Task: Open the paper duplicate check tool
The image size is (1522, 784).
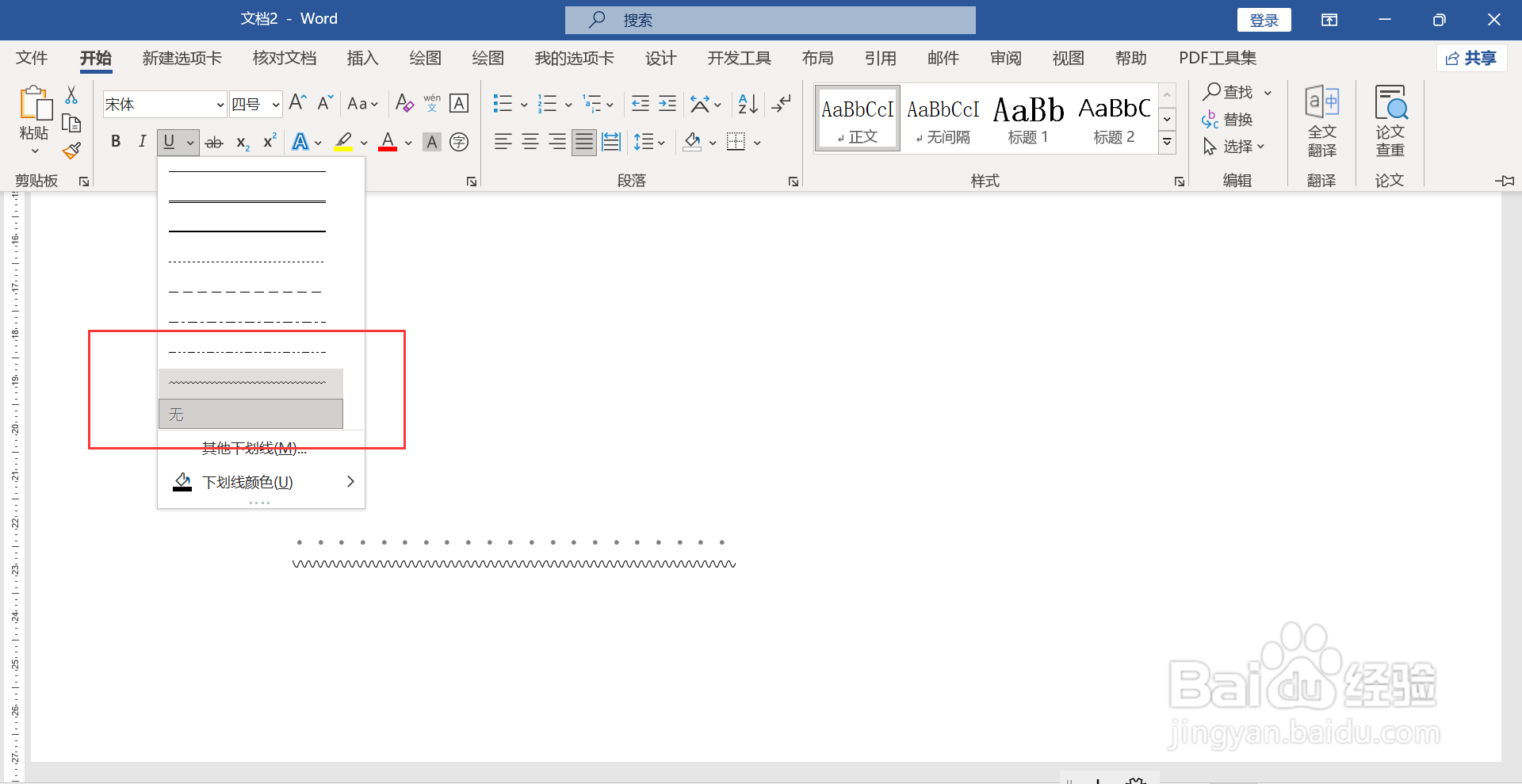Action: pos(1390,121)
